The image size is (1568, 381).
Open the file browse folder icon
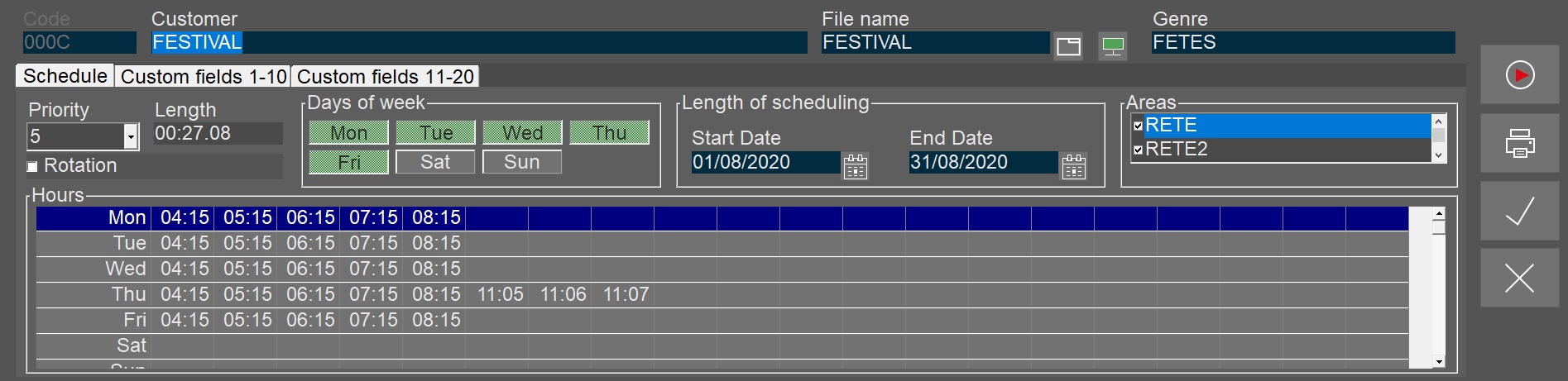click(x=1068, y=46)
